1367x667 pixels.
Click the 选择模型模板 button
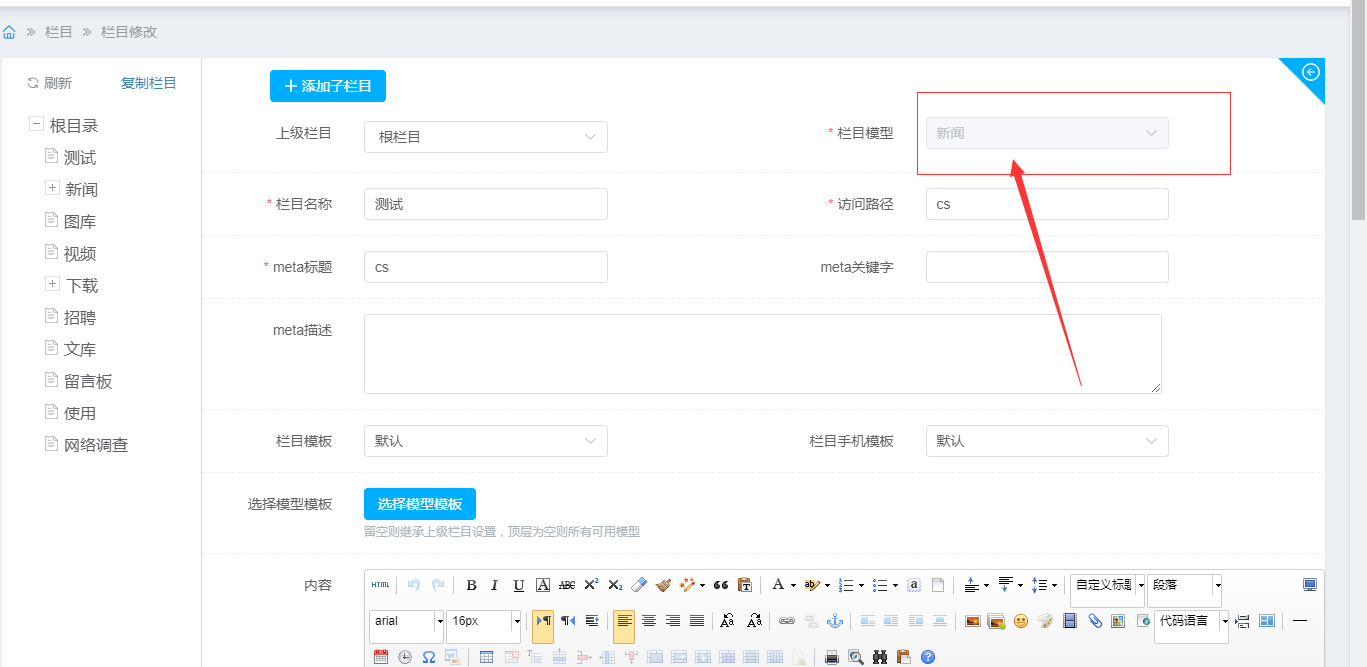(x=420, y=504)
